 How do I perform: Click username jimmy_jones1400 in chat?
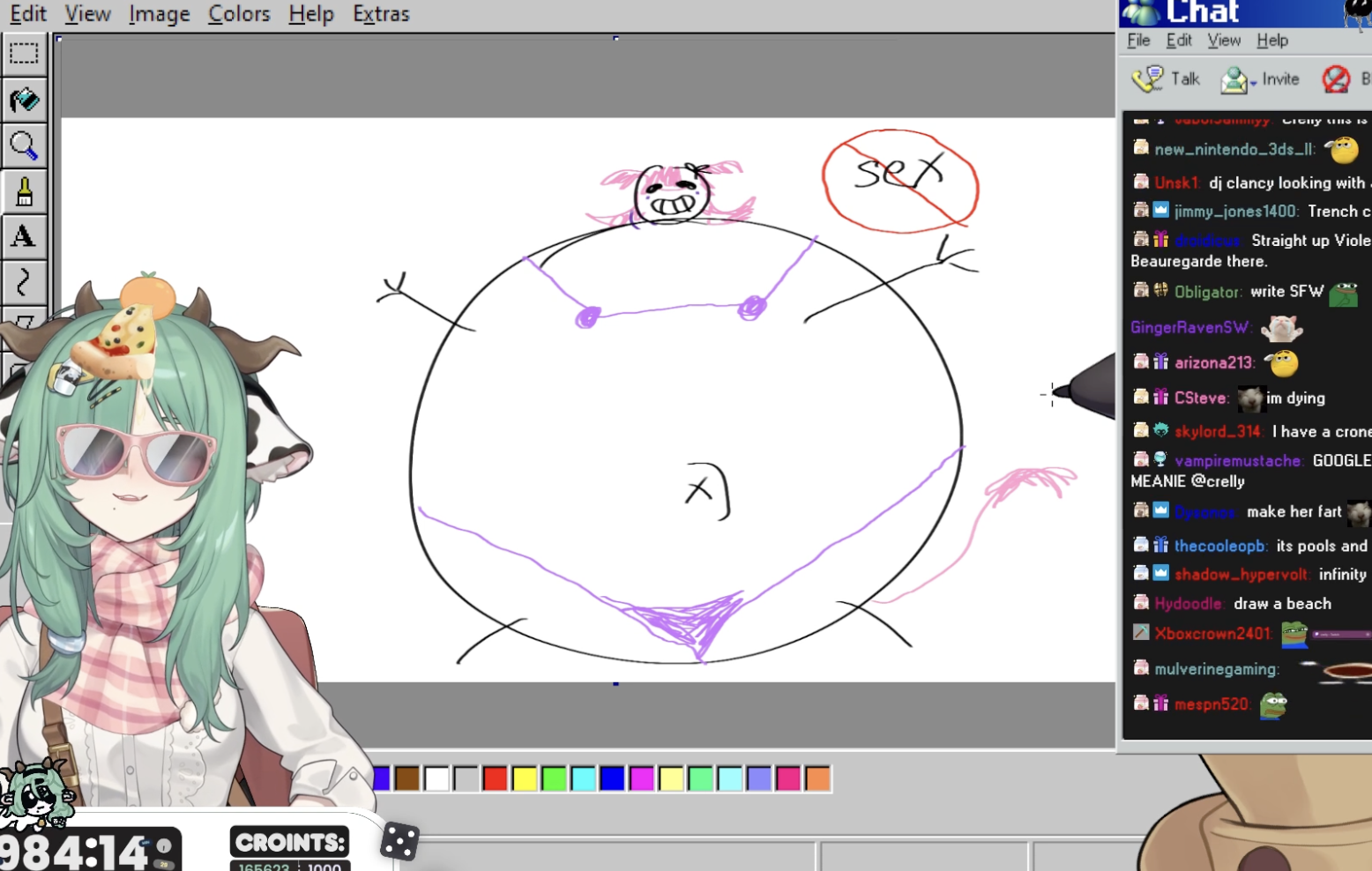tap(1235, 212)
